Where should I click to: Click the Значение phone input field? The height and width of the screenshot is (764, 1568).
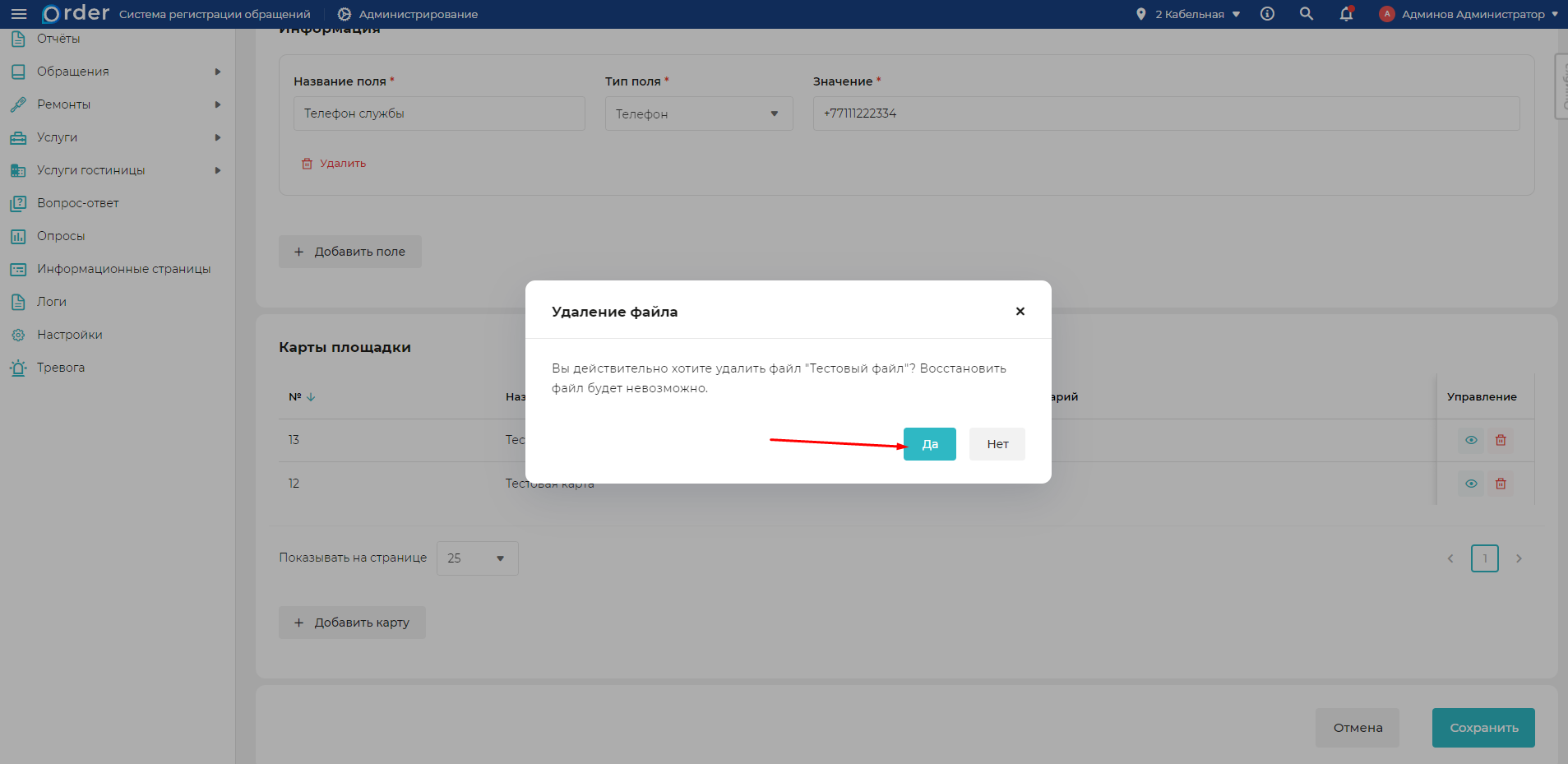click(1165, 113)
